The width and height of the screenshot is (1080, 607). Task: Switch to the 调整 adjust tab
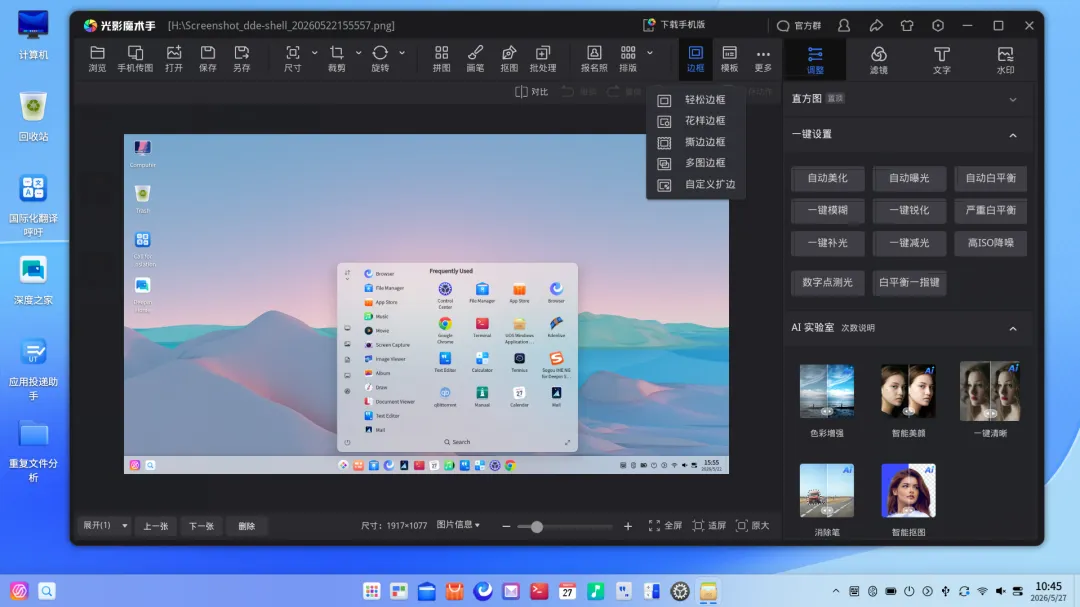pos(815,60)
